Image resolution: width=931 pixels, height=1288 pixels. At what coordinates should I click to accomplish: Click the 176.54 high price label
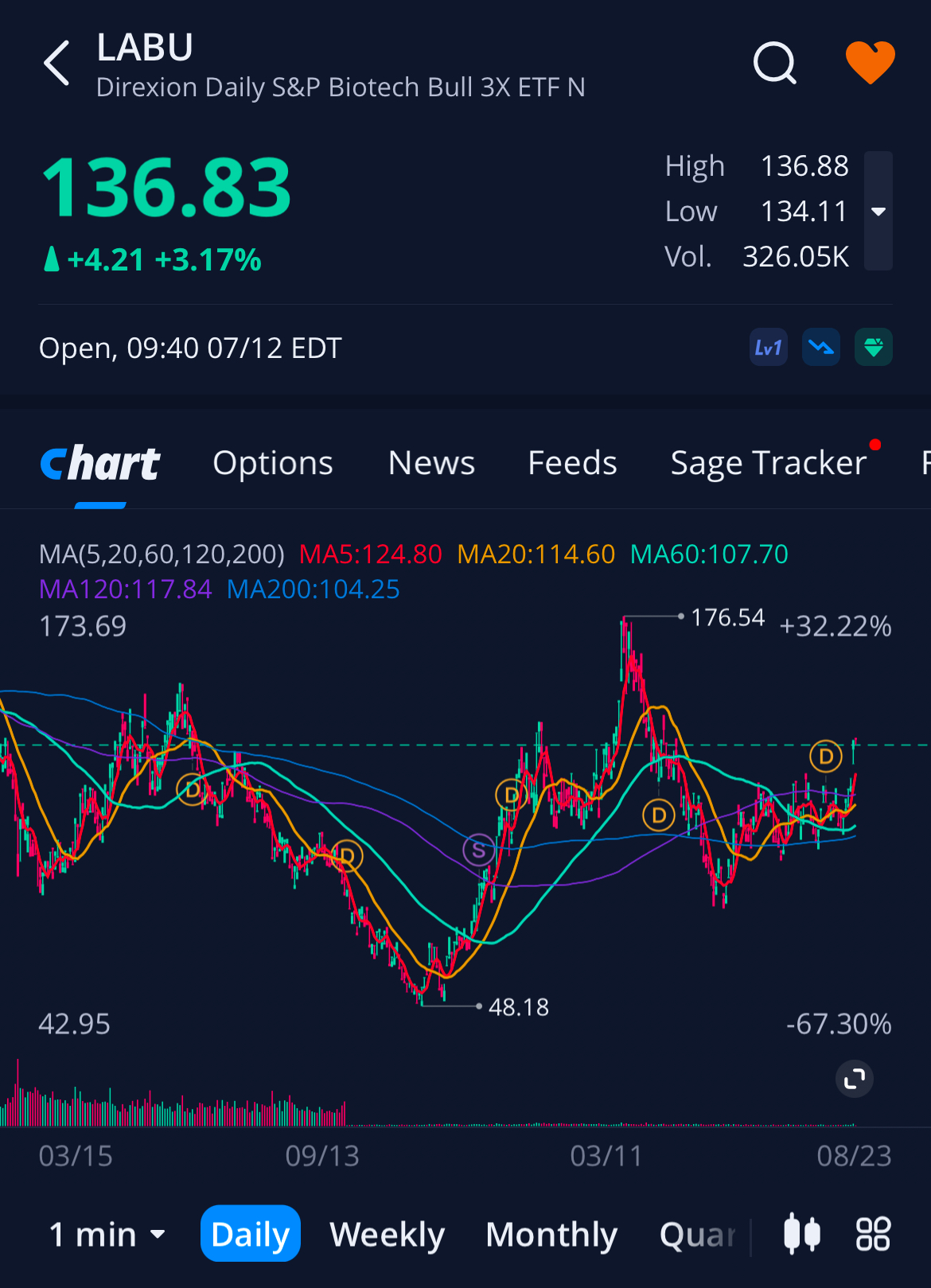(x=727, y=617)
